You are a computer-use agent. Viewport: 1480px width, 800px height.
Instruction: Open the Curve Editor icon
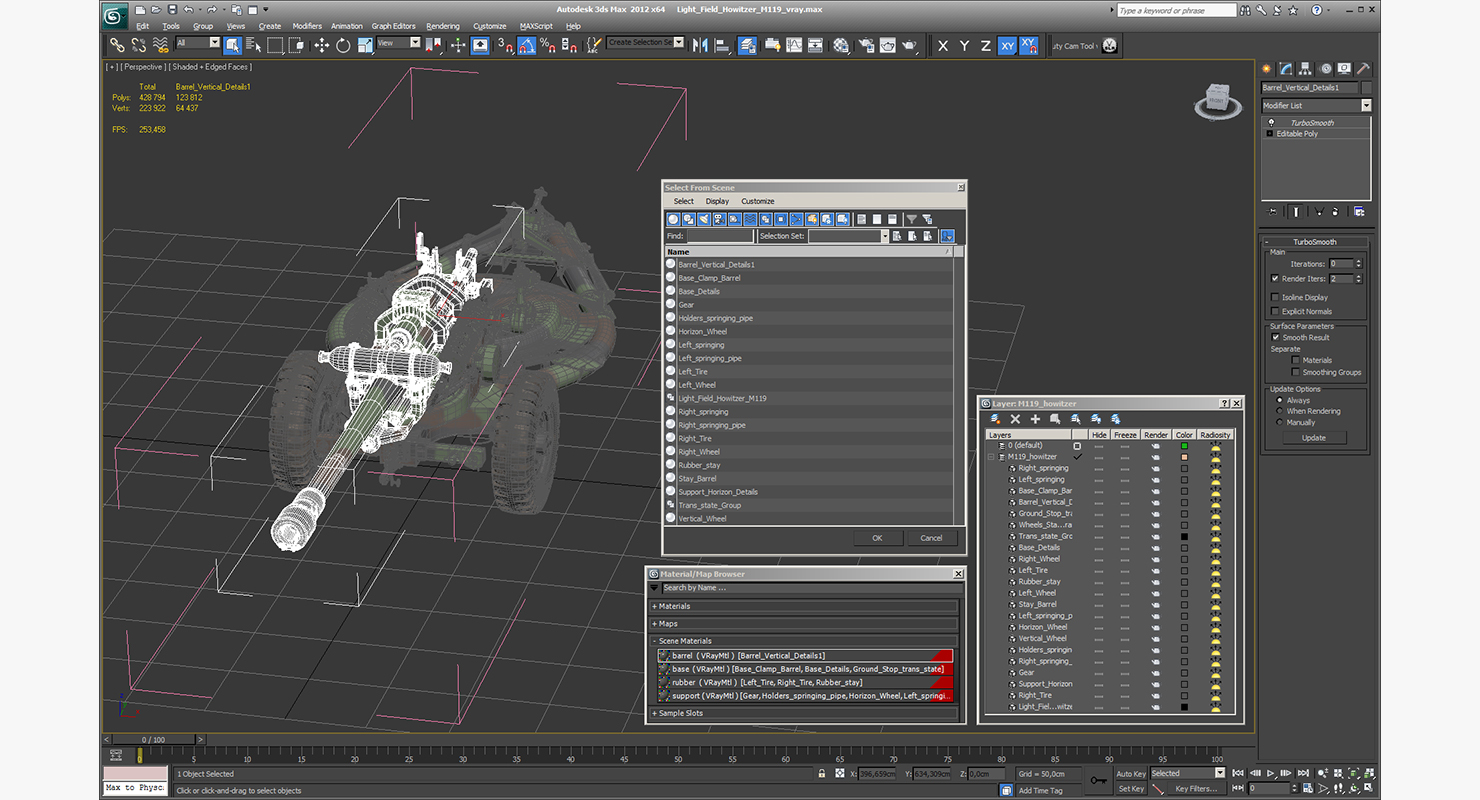[x=794, y=45]
